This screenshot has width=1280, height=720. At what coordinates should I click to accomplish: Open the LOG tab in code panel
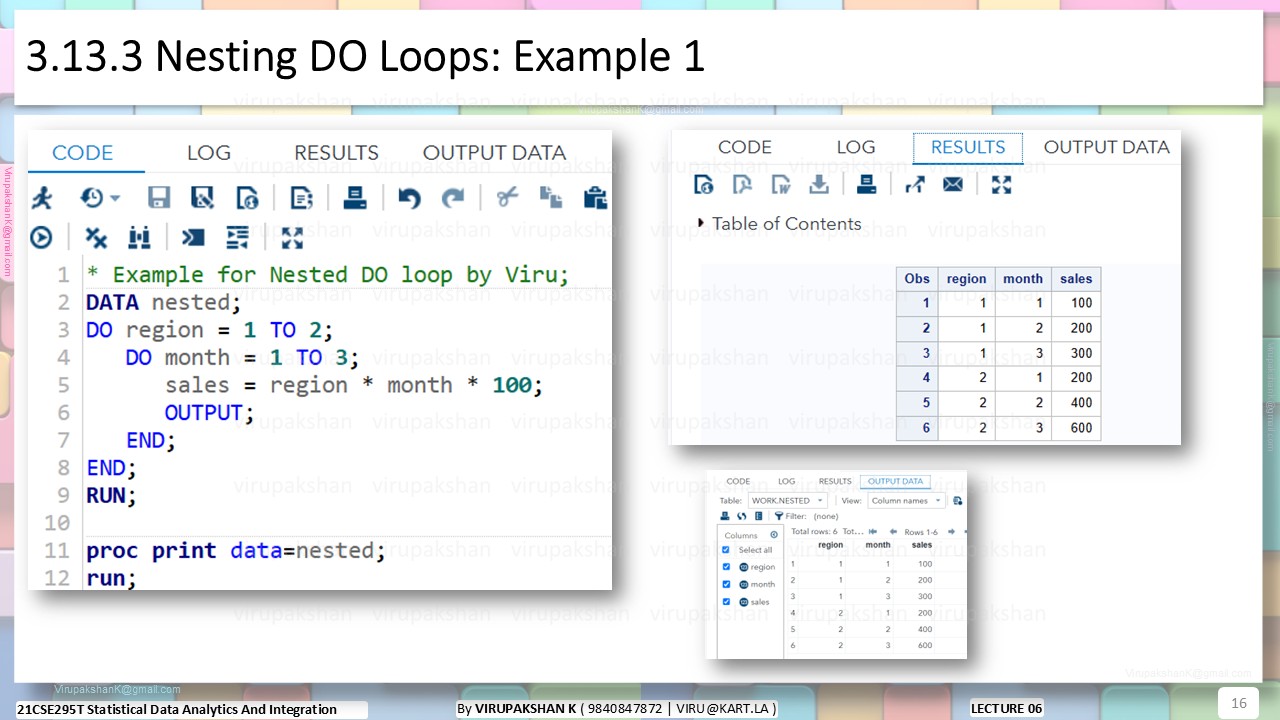209,153
